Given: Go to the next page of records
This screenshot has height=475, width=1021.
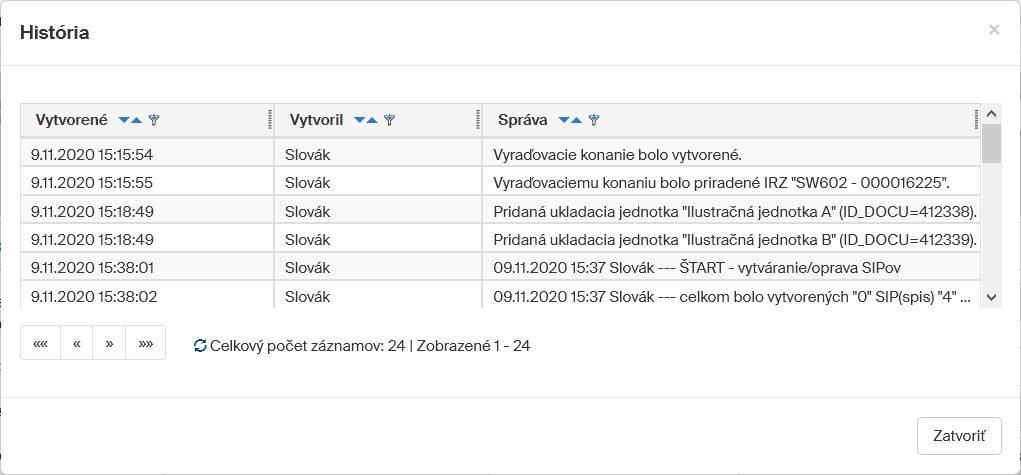Looking at the screenshot, I should coord(109,343).
